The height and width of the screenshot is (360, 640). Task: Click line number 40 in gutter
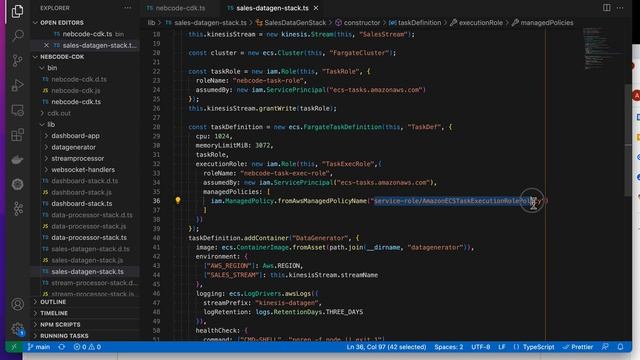(156, 238)
